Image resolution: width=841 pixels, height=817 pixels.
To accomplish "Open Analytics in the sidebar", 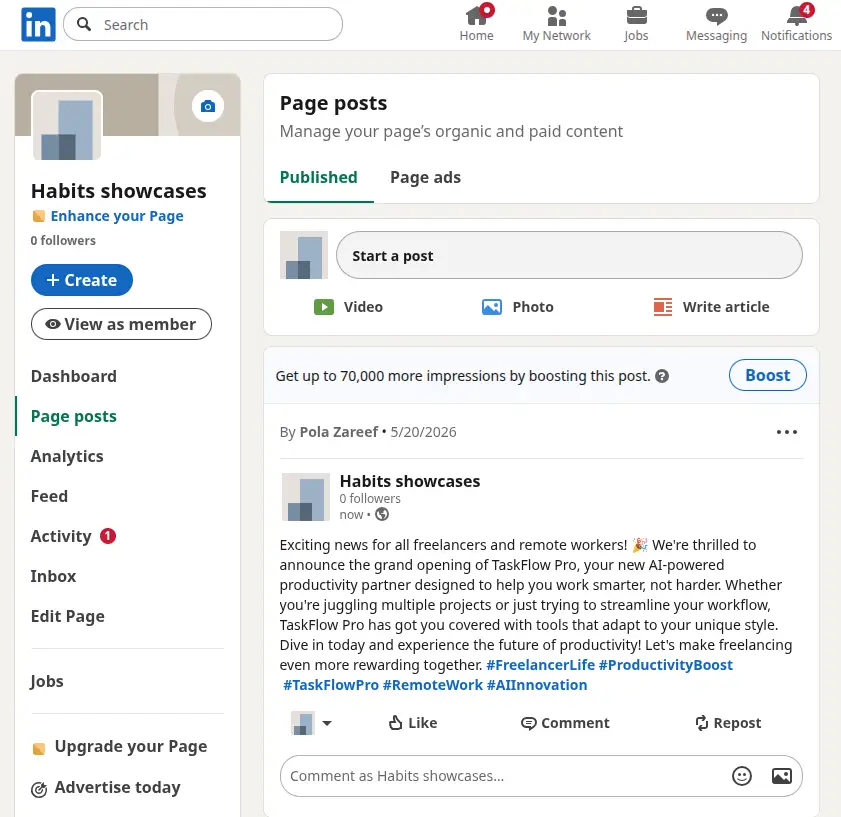I will point(67,456).
